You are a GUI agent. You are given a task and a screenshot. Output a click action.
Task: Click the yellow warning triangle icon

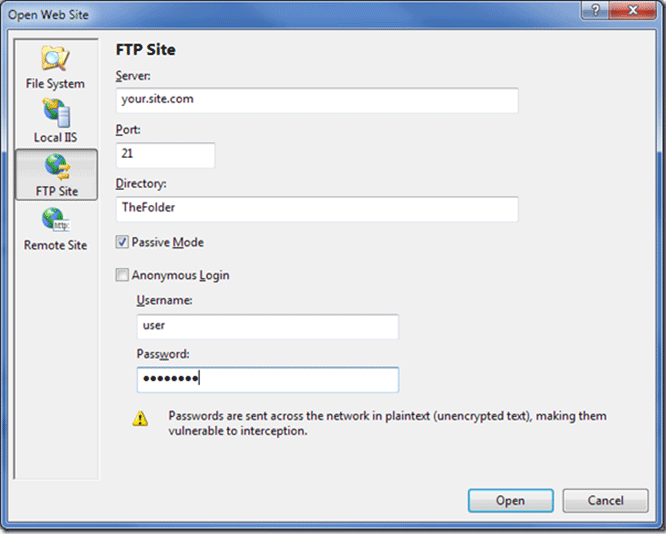point(140,420)
